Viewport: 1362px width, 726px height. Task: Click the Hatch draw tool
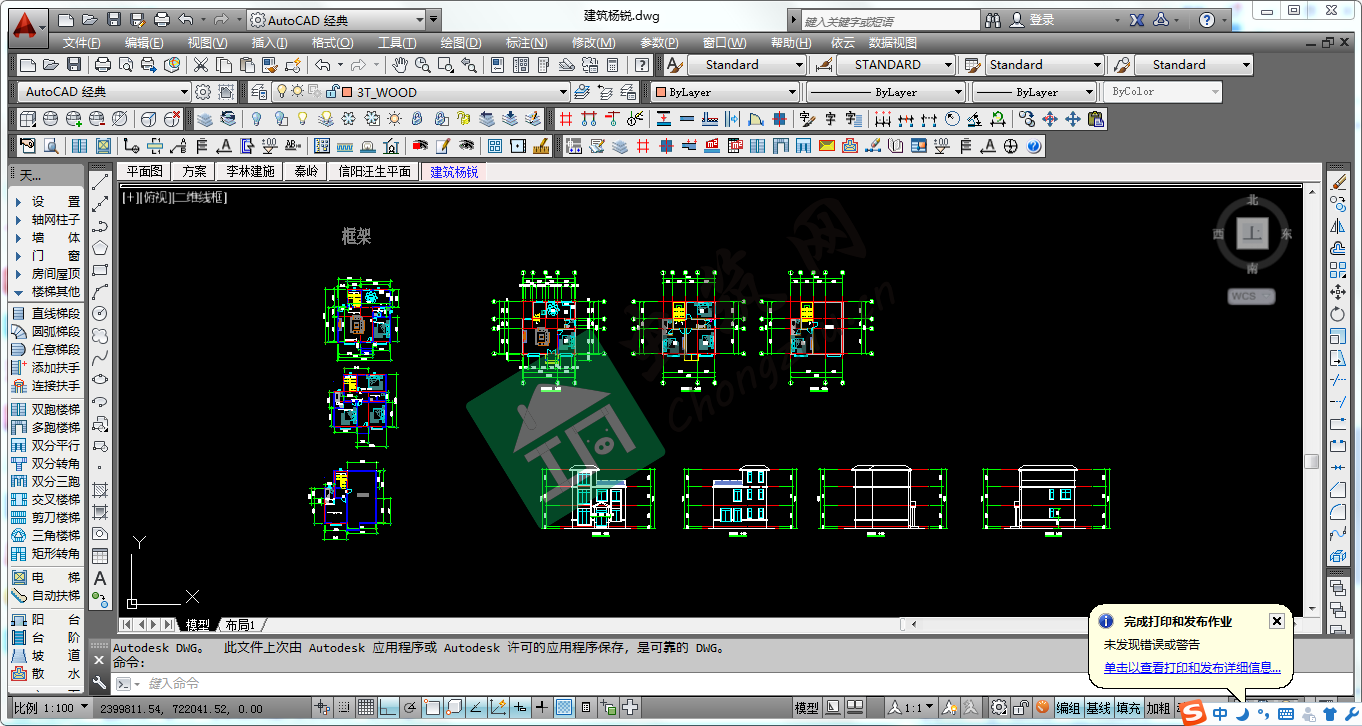coord(100,490)
